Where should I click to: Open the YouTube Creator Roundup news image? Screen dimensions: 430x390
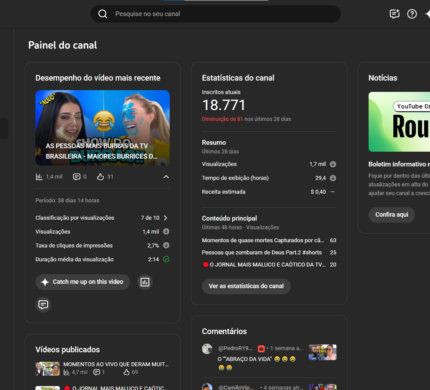[x=399, y=122]
